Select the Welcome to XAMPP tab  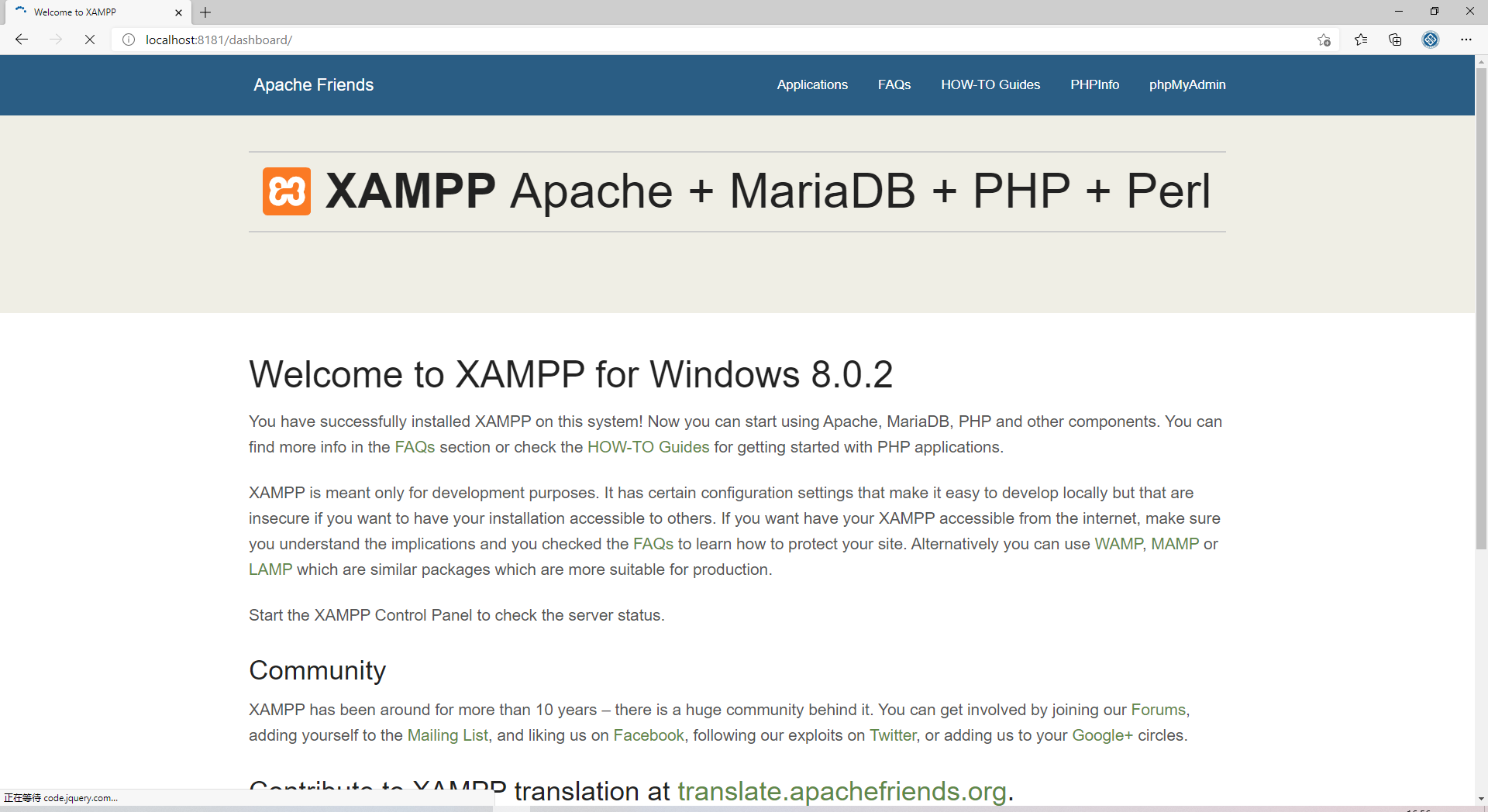click(x=93, y=12)
